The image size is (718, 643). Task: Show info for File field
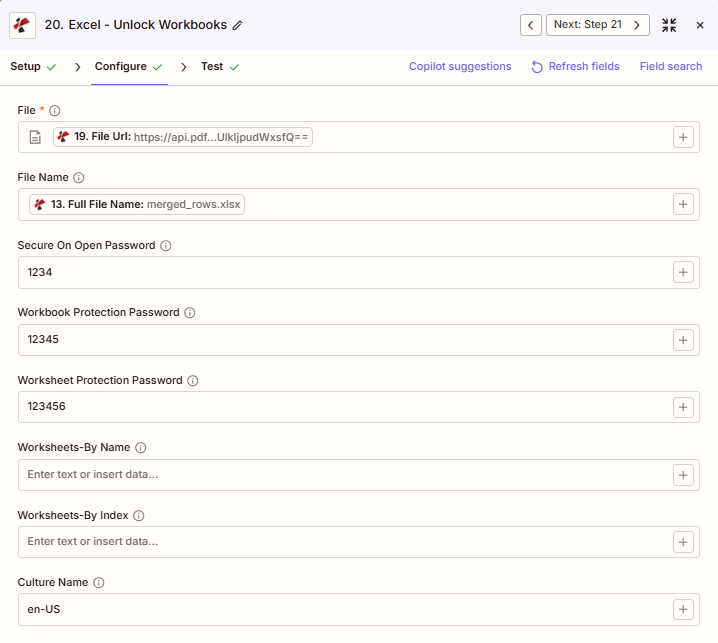click(54, 111)
